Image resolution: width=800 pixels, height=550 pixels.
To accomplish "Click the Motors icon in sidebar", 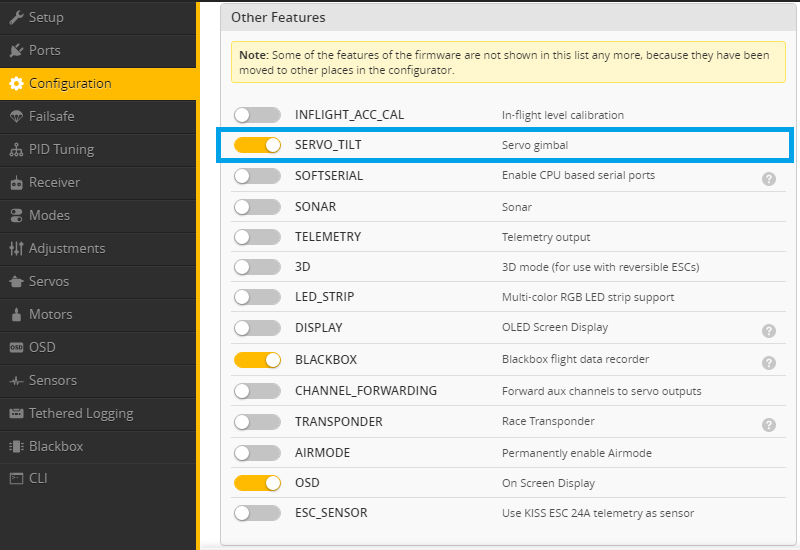I will pos(16,314).
